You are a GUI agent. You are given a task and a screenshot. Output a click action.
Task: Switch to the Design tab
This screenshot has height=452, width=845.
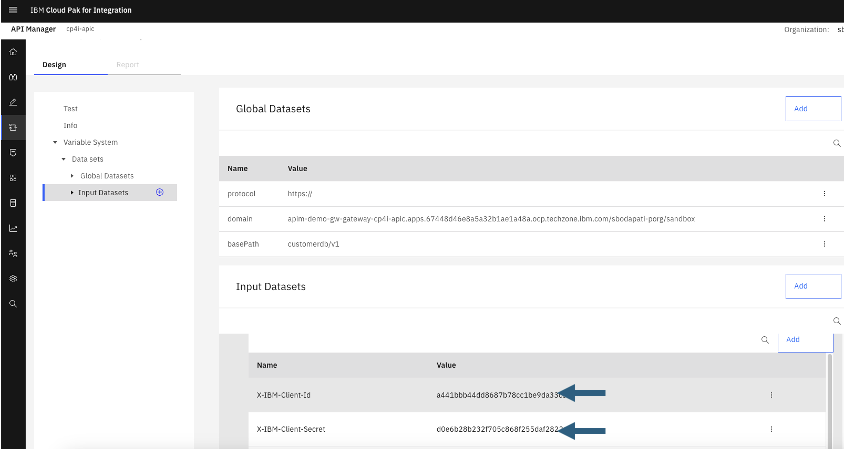coord(54,65)
